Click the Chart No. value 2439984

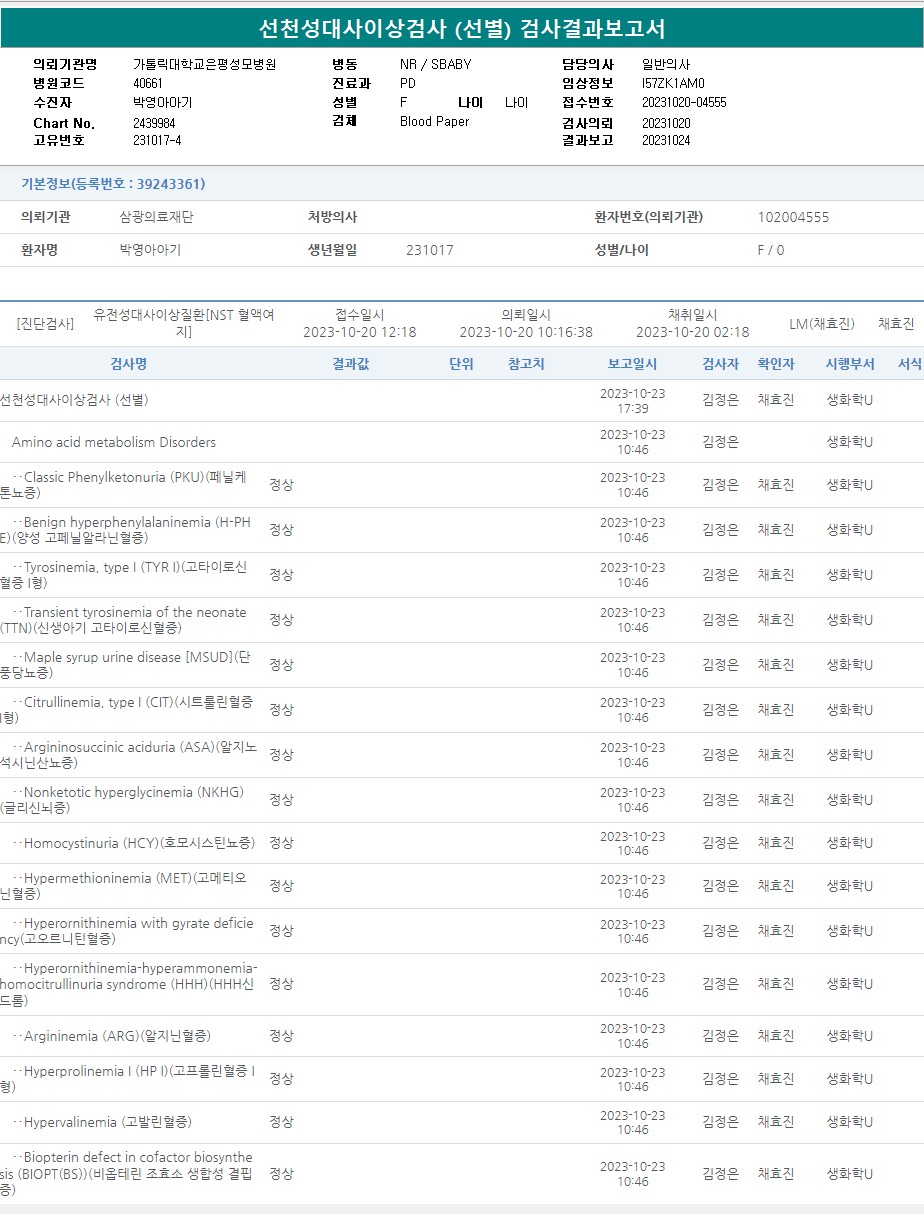(154, 123)
